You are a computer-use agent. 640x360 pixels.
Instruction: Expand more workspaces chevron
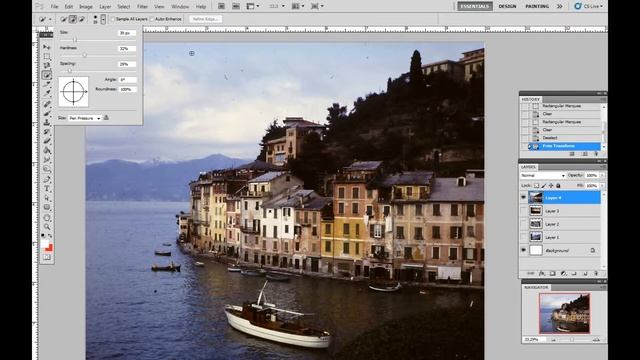coord(560,7)
